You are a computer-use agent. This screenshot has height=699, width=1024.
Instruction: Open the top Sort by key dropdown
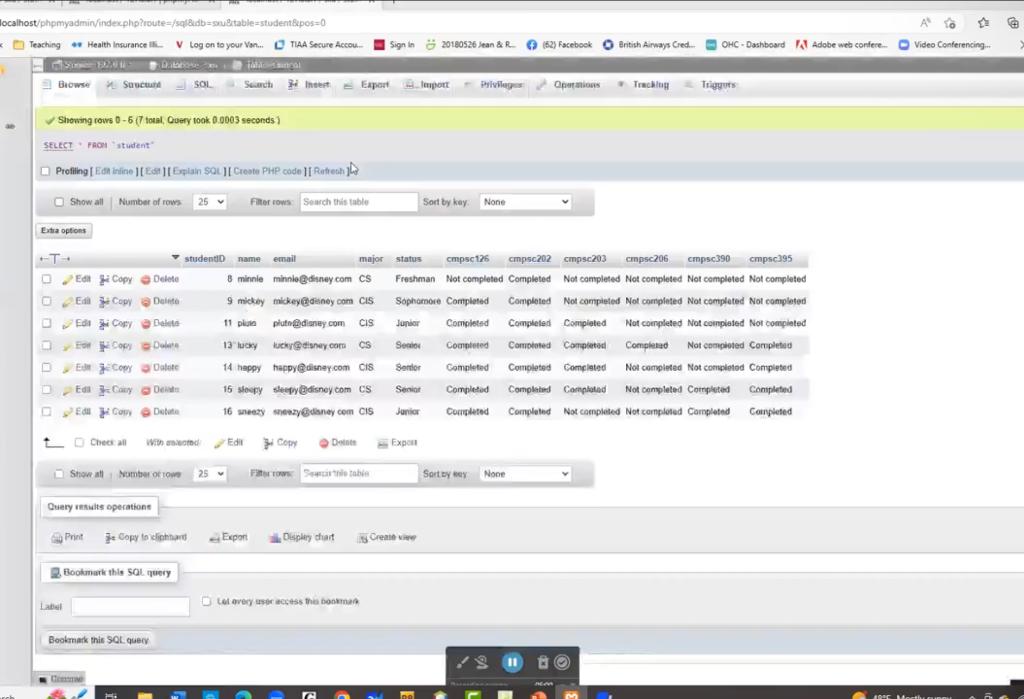pyautogui.click(x=526, y=203)
